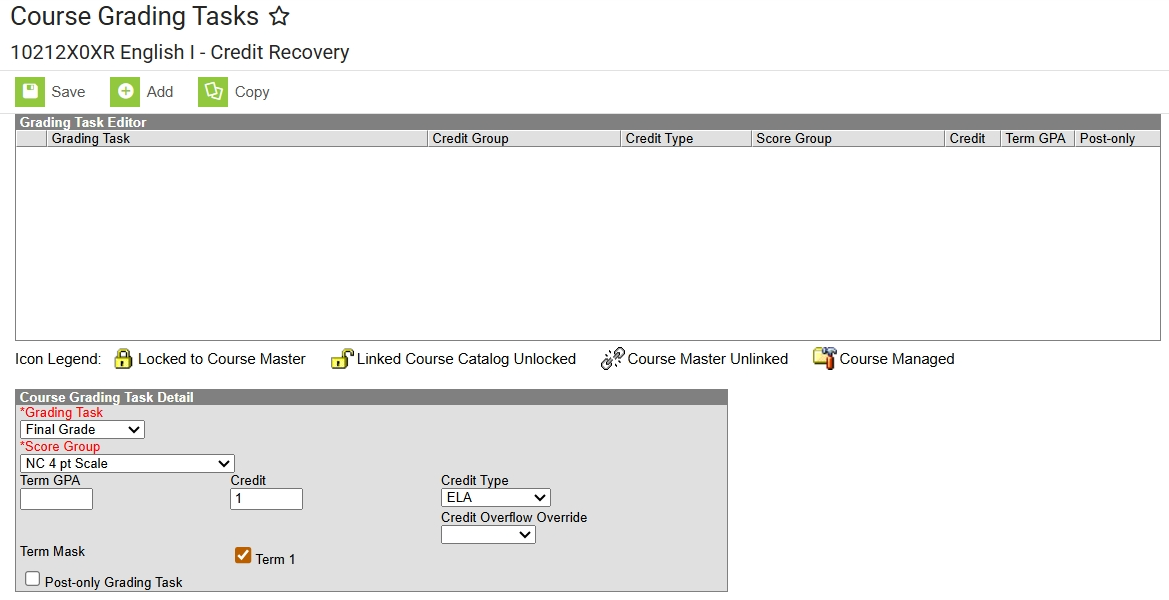Click the Course Managed hammer icon

pos(824,359)
